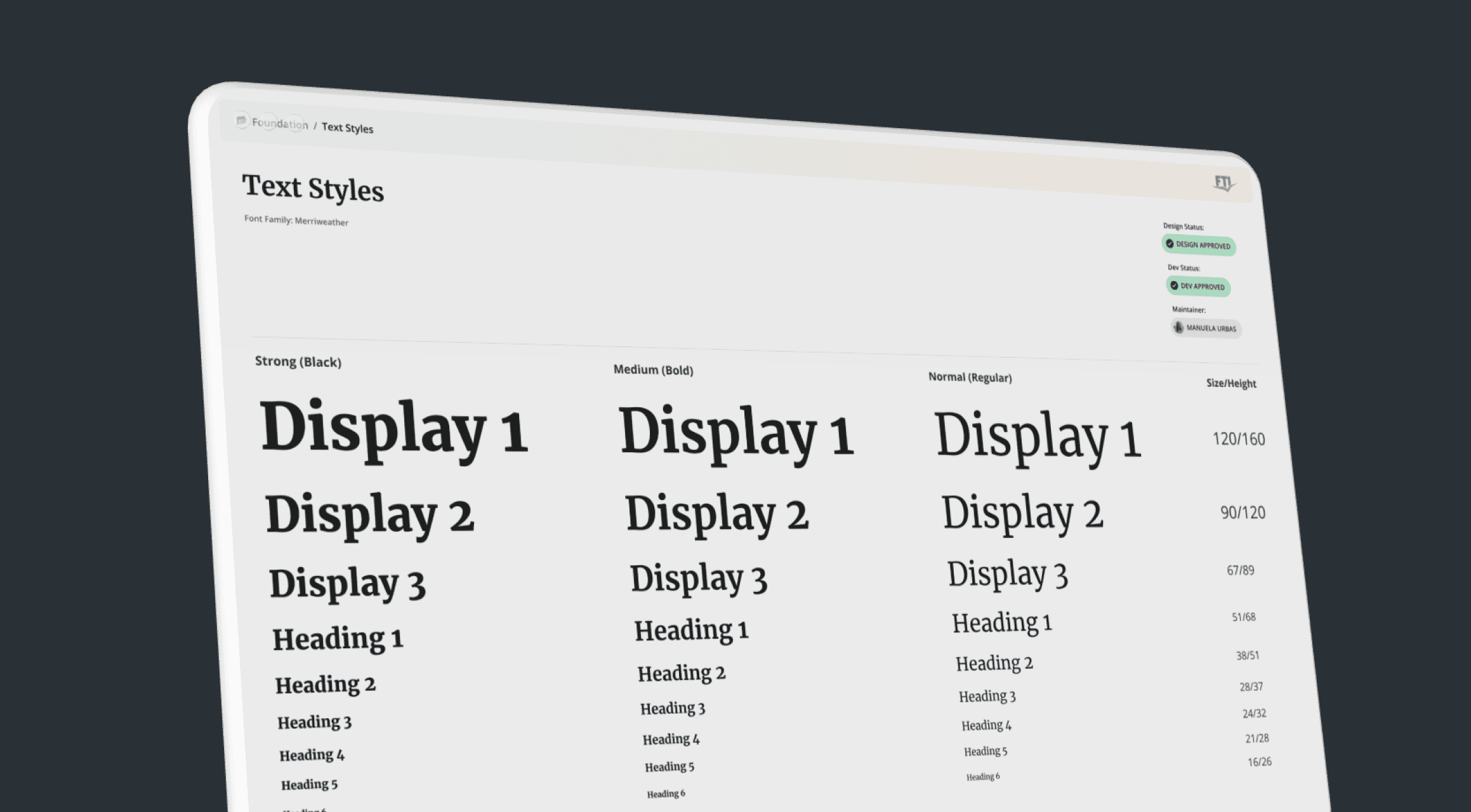Click the Manuela Urbas maintainer chip

point(1206,328)
